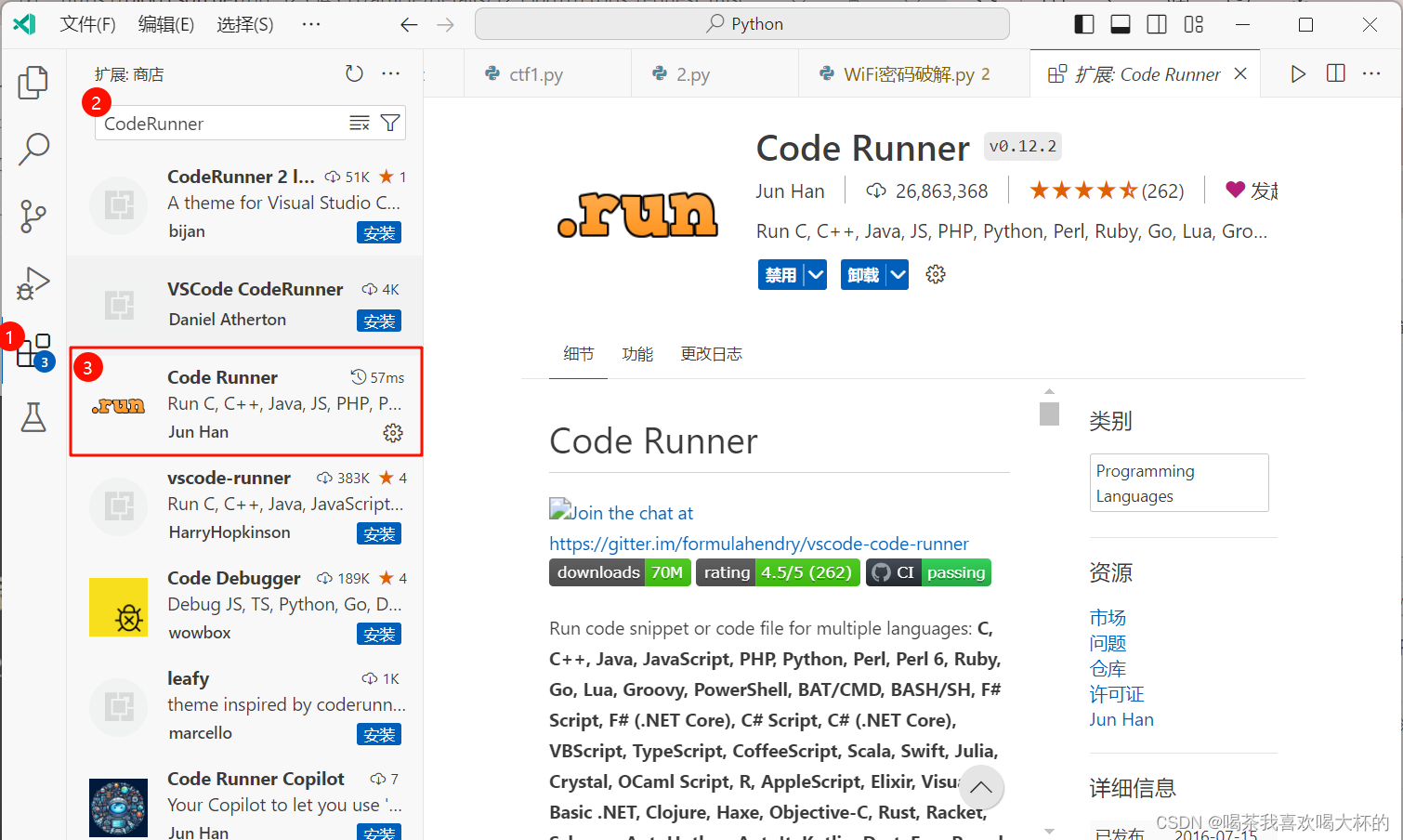The height and width of the screenshot is (840, 1403).
Task: Click the Python search bar at the top
Action: pyautogui.click(x=741, y=23)
